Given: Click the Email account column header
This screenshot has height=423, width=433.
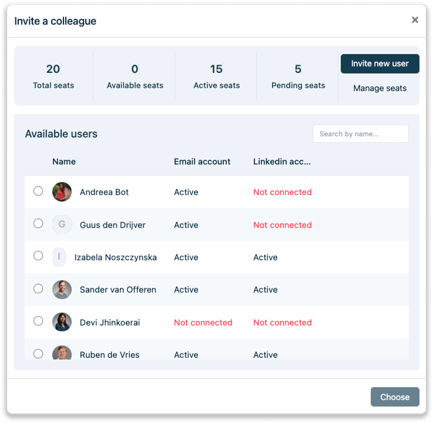Looking at the screenshot, I should coord(202,162).
